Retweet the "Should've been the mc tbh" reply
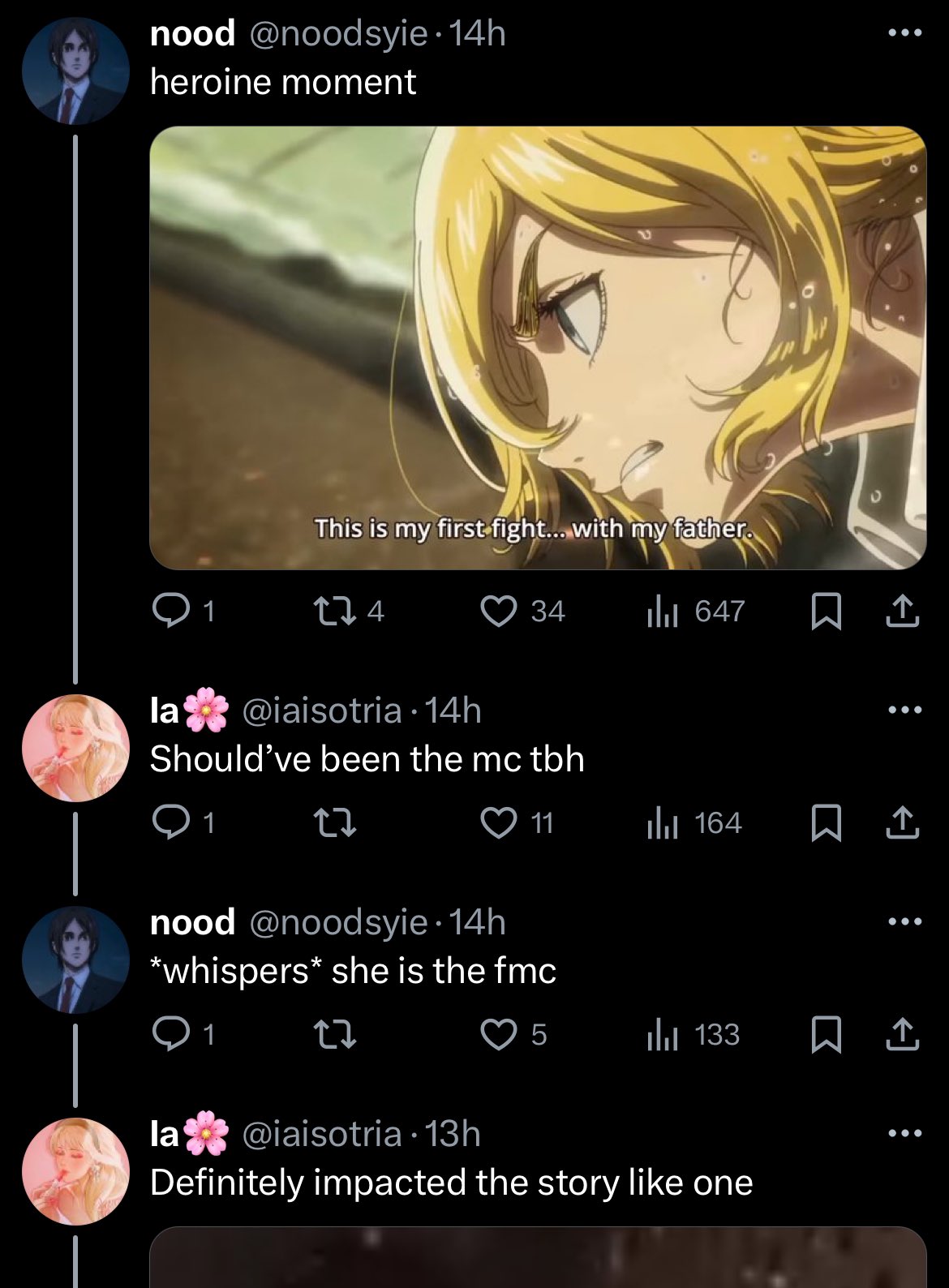The height and width of the screenshot is (1288, 949). click(335, 823)
